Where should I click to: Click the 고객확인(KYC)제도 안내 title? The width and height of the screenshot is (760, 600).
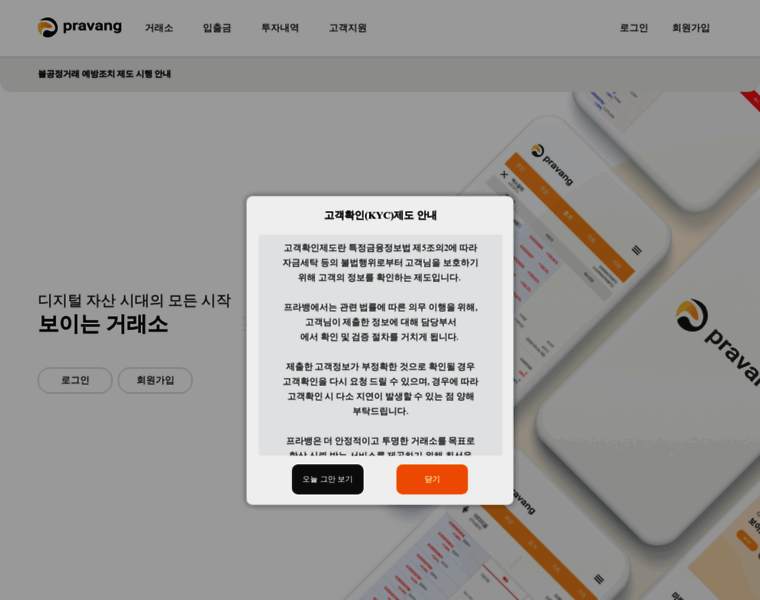(380, 215)
